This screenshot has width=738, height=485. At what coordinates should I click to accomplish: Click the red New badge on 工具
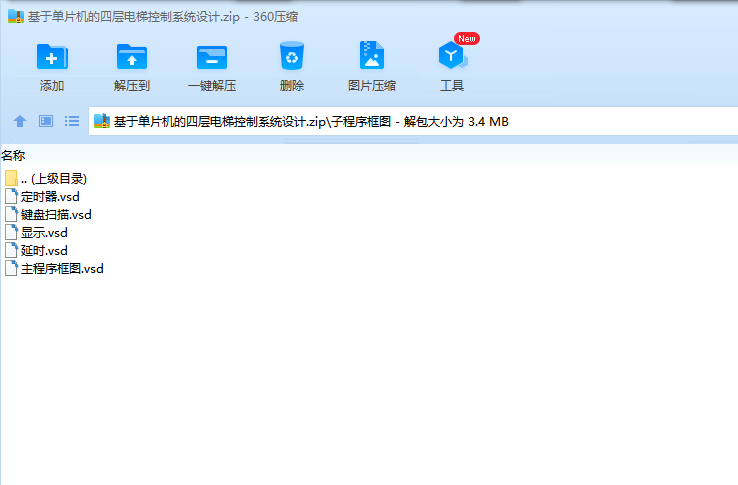point(467,39)
